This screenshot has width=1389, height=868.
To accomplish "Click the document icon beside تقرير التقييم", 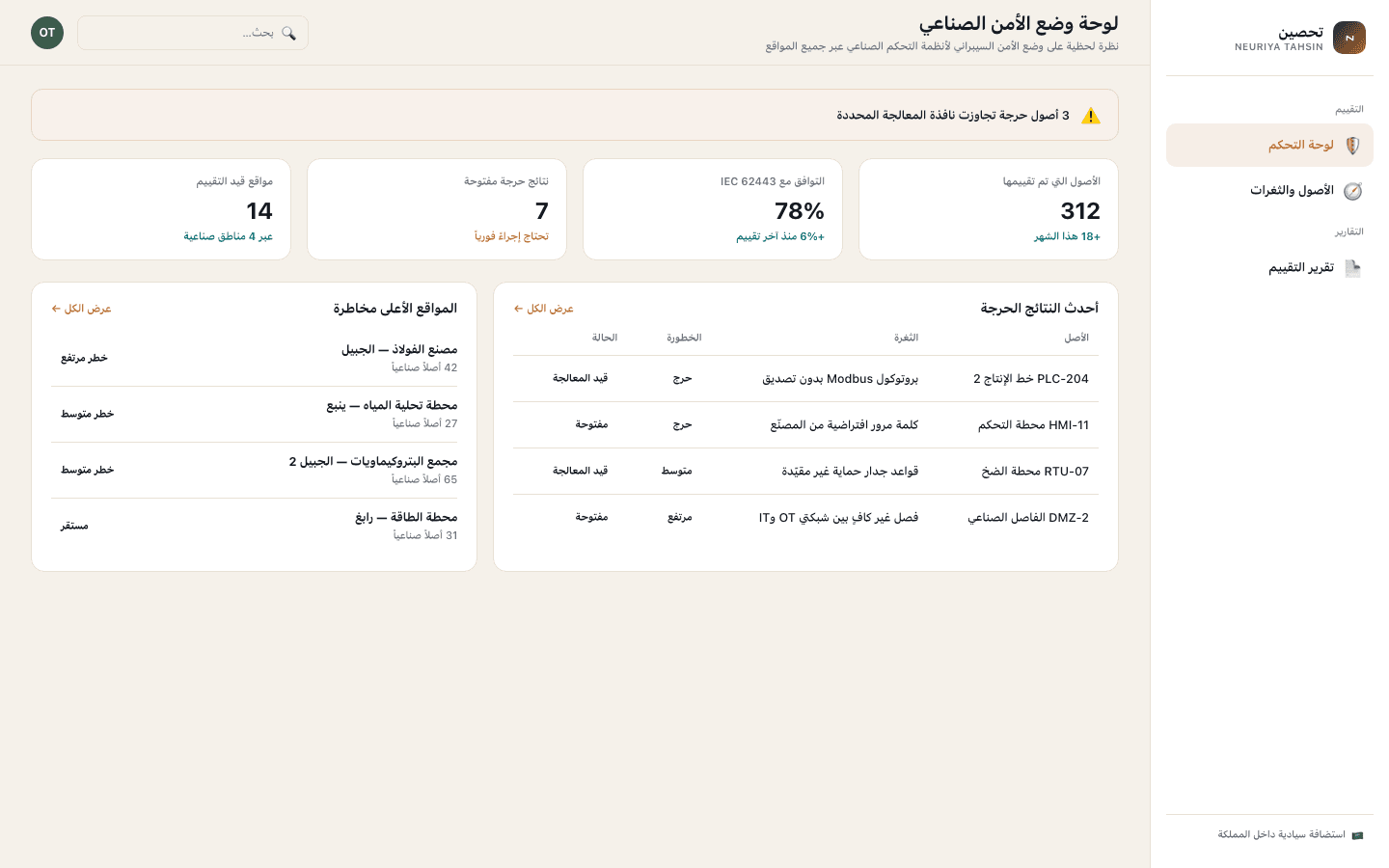I will (x=1352, y=268).
